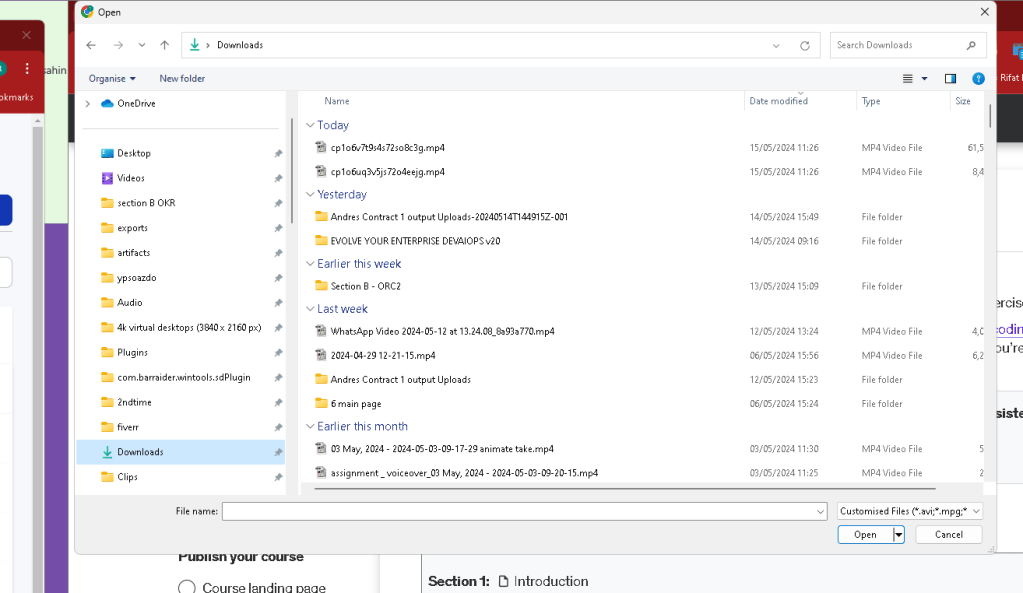Screen dimensions: 1023x593
Task: Select EVOLVE YOUR ENTERPRISE DEVAIOPS v20 folder
Action: pyautogui.click(x=415, y=241)
